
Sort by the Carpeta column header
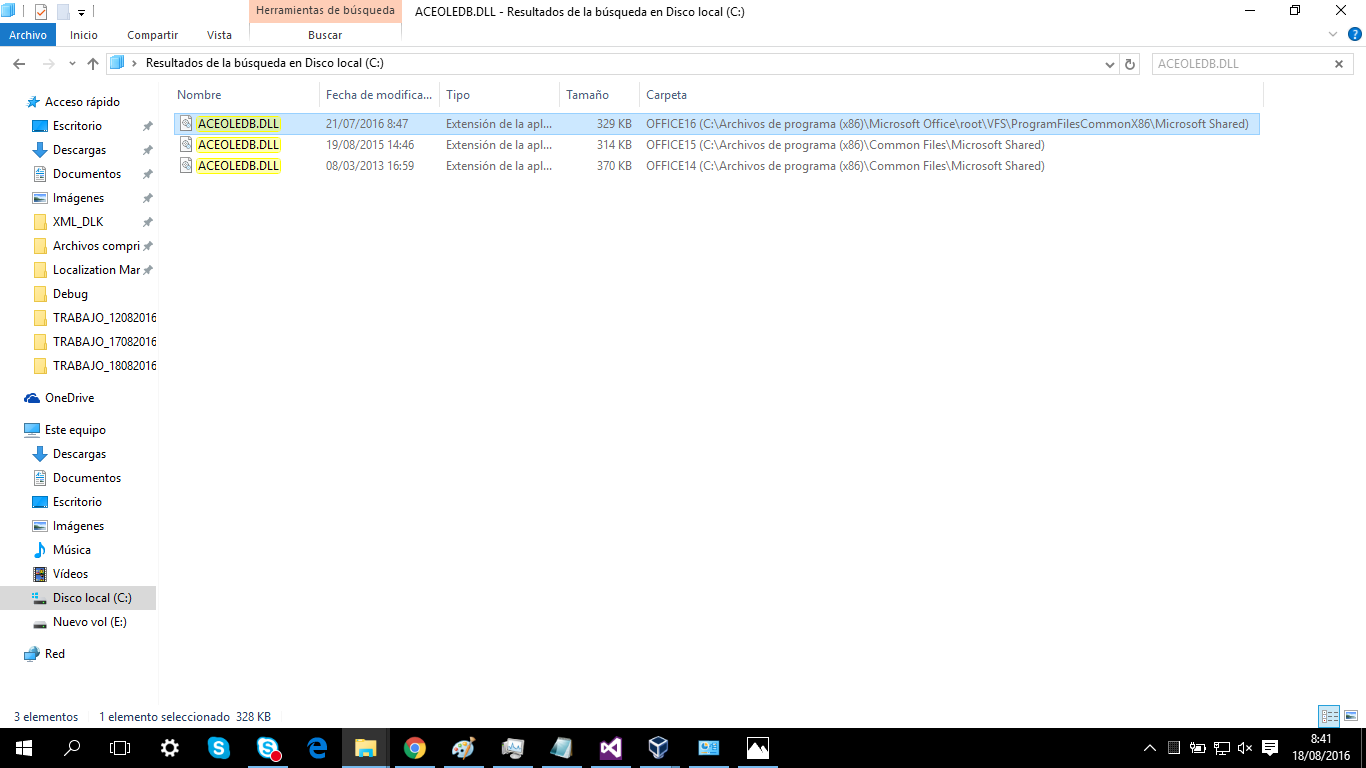(x=951, y=95)
